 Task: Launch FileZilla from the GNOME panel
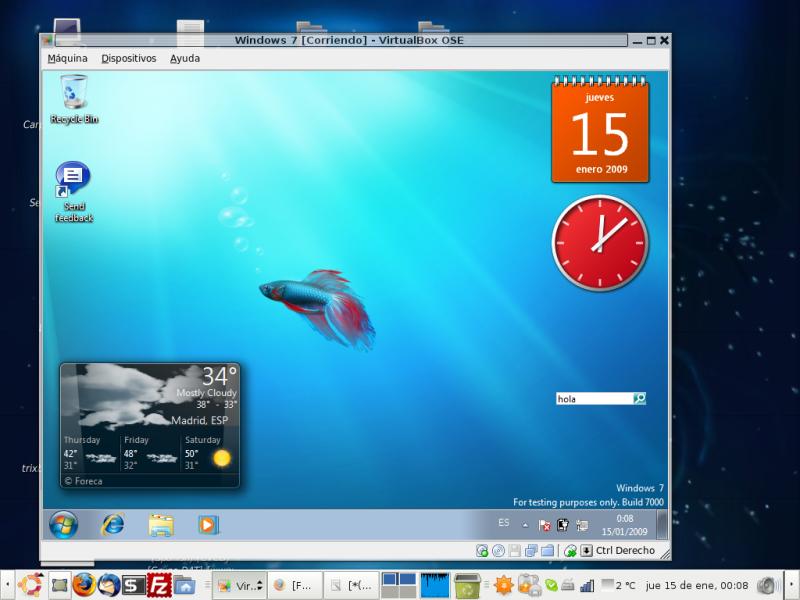pos(159,585)
